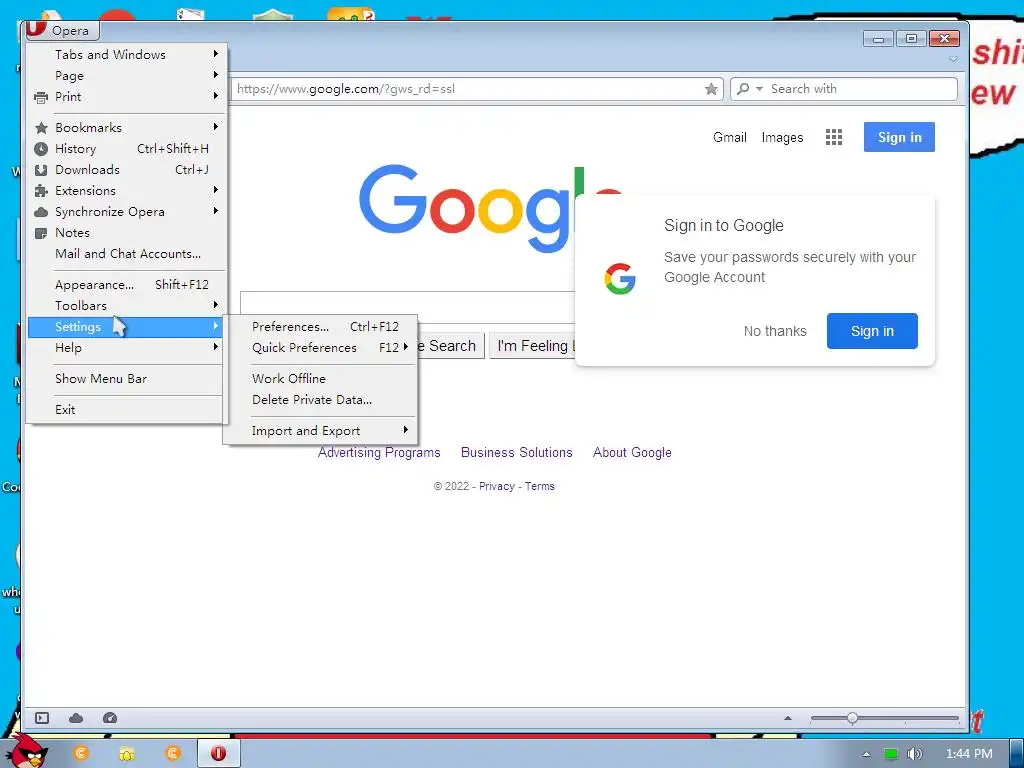Click the puzzle icon beside Extensions
Viewport: 1024px width, 768px height.
41,191
